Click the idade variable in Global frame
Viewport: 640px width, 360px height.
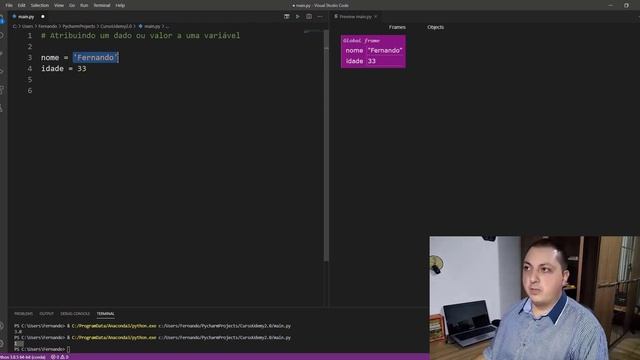point(354,61)
